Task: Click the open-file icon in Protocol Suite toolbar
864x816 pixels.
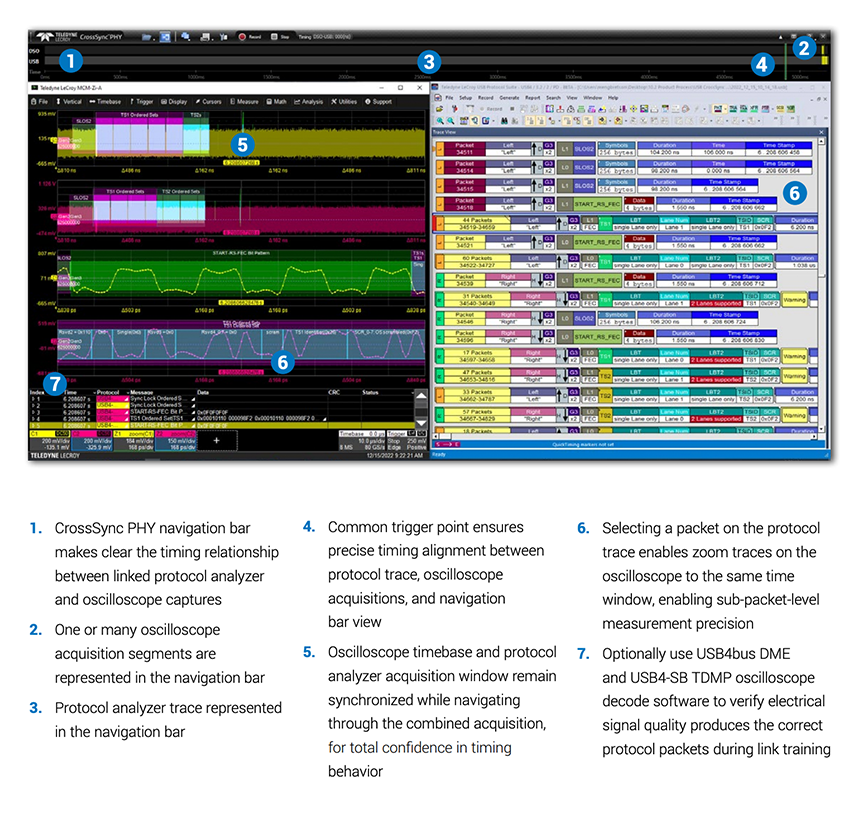Action: 440,109
